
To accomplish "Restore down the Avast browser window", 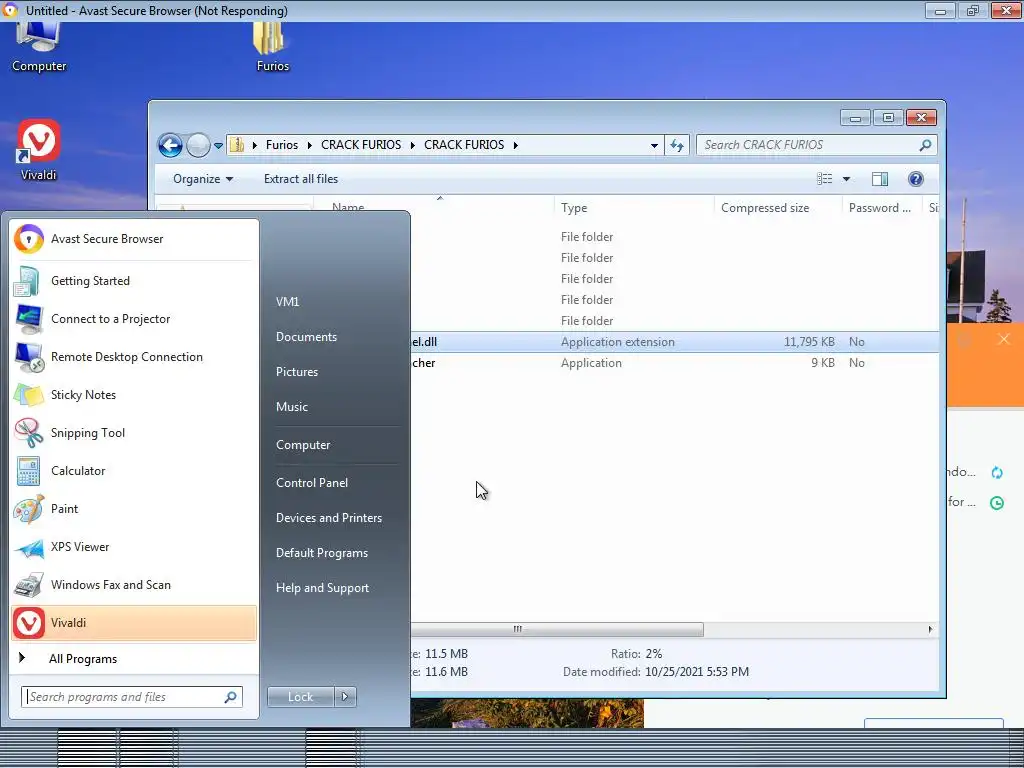I will 972,10.
